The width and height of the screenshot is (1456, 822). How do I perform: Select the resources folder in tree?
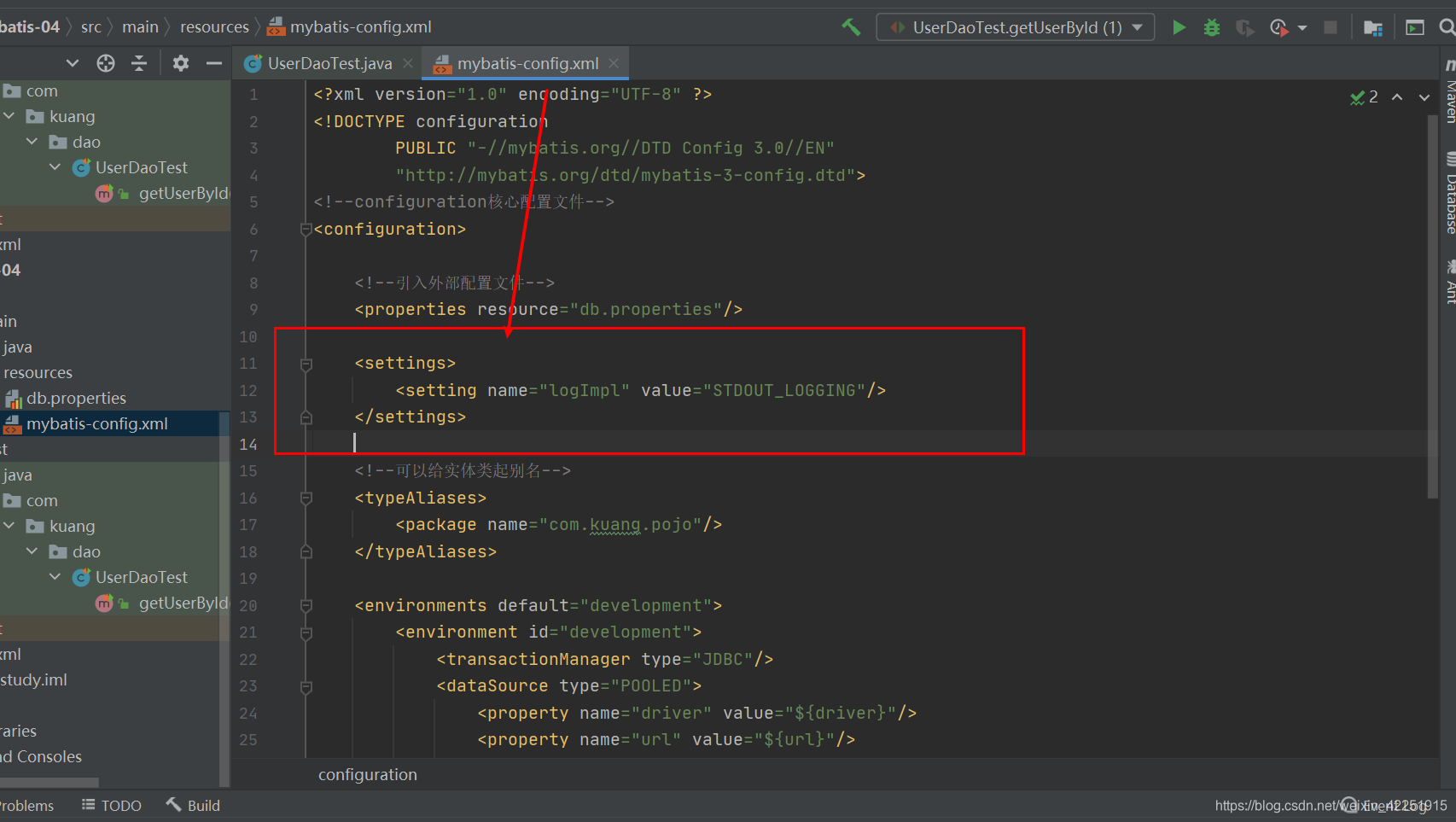pos(38,372)
